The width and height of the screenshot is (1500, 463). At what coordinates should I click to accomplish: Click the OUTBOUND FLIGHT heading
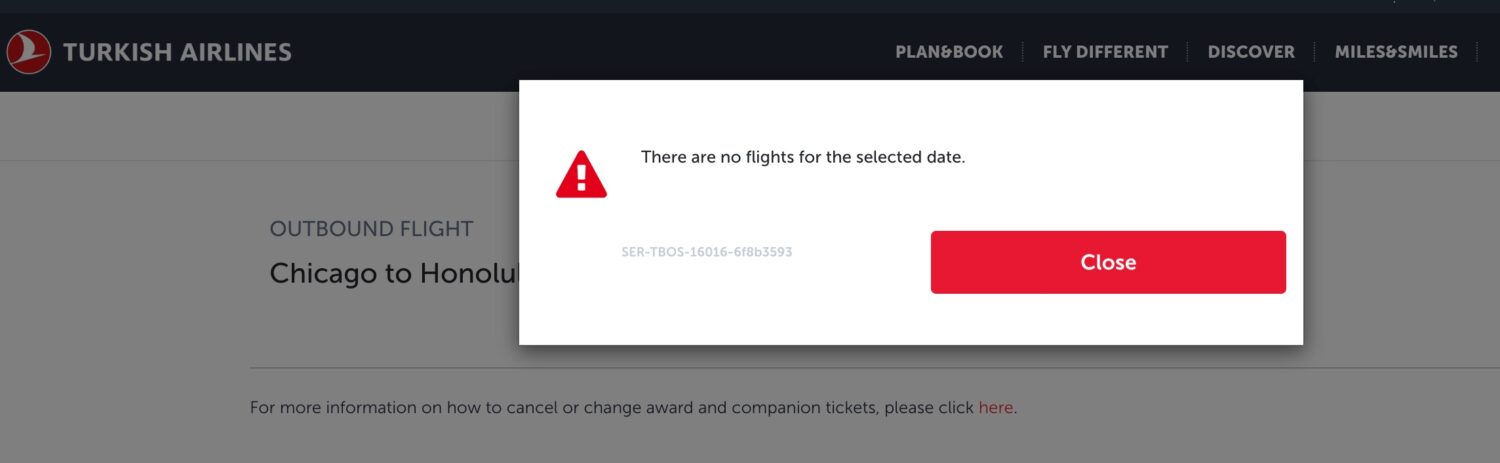click(371, 229)
